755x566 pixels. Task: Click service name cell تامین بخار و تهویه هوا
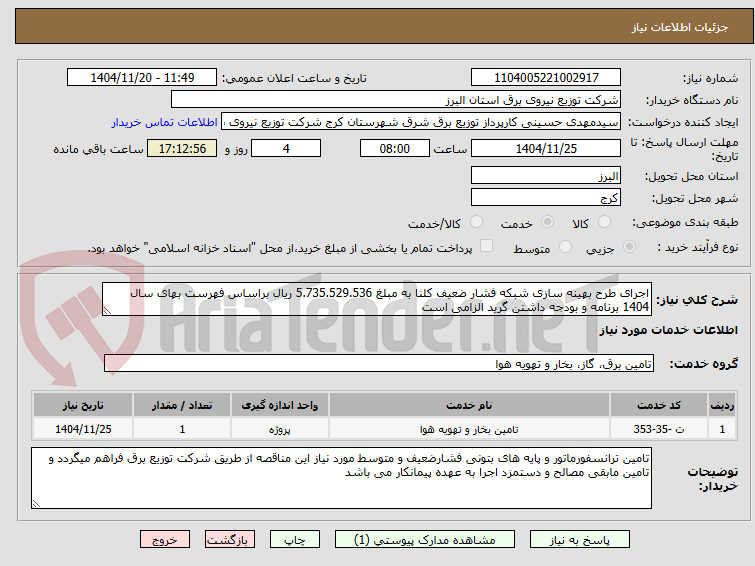tap(469, 429)
